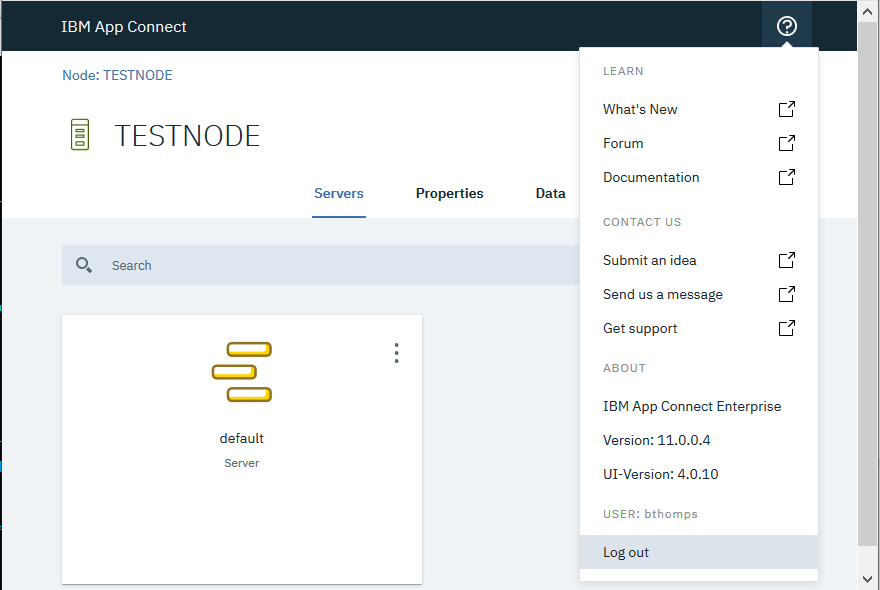Viewport: 880px width, 590px height.
Task: Choose Send us a message
Action: tap(699, 294)
